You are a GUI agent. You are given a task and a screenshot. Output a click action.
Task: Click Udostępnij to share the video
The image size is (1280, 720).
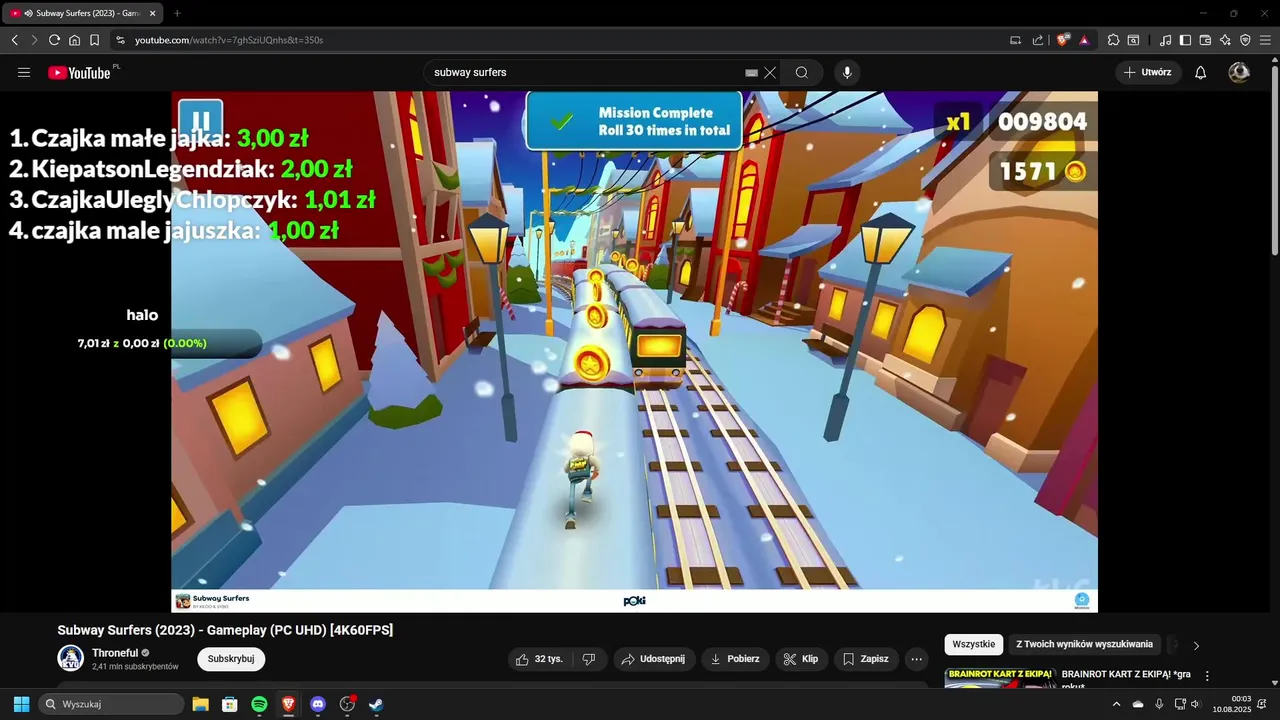pyautogui.click(x=653, y=659)
